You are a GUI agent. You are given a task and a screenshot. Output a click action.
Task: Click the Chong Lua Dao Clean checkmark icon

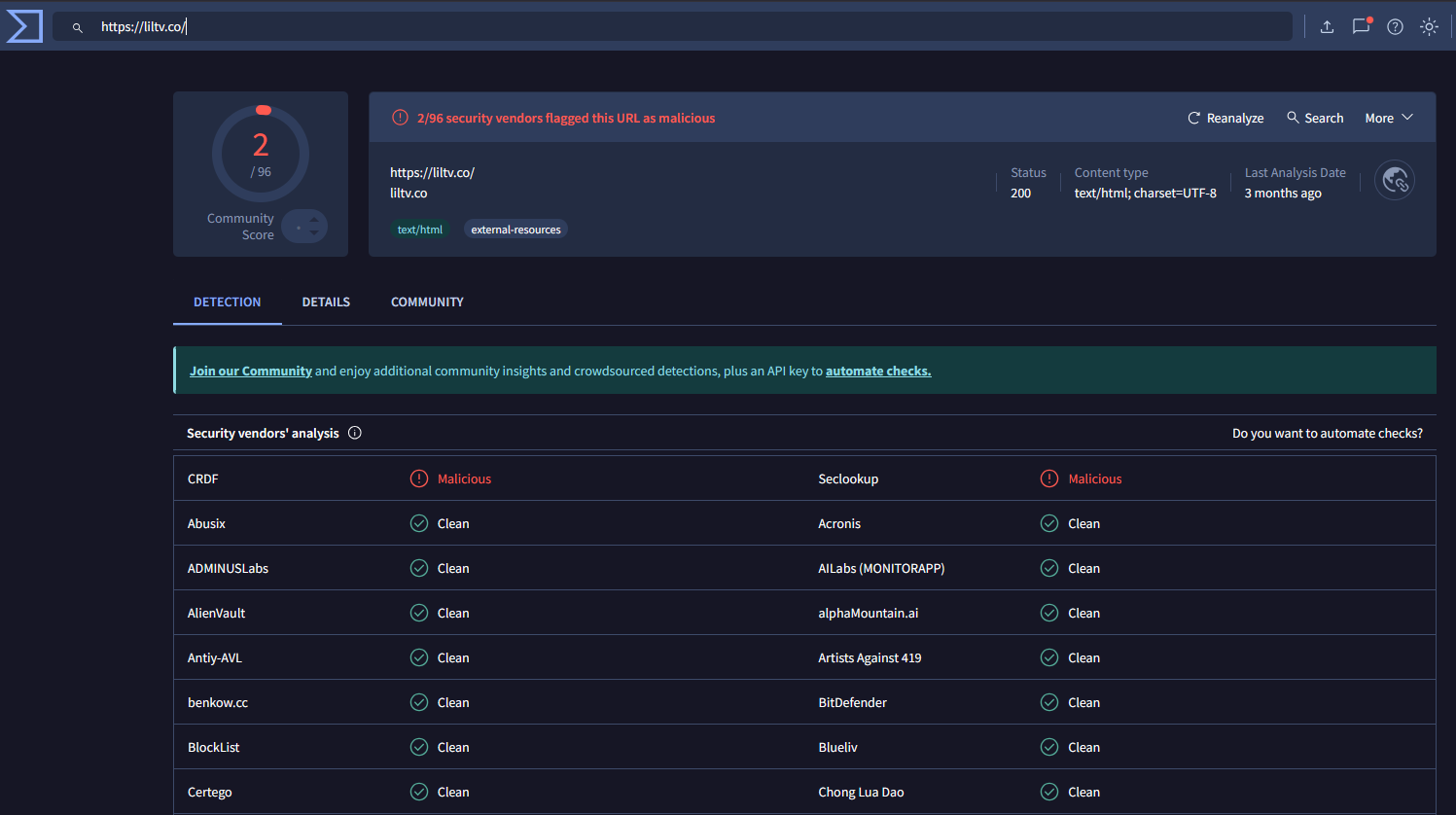tap(1049, 792)
